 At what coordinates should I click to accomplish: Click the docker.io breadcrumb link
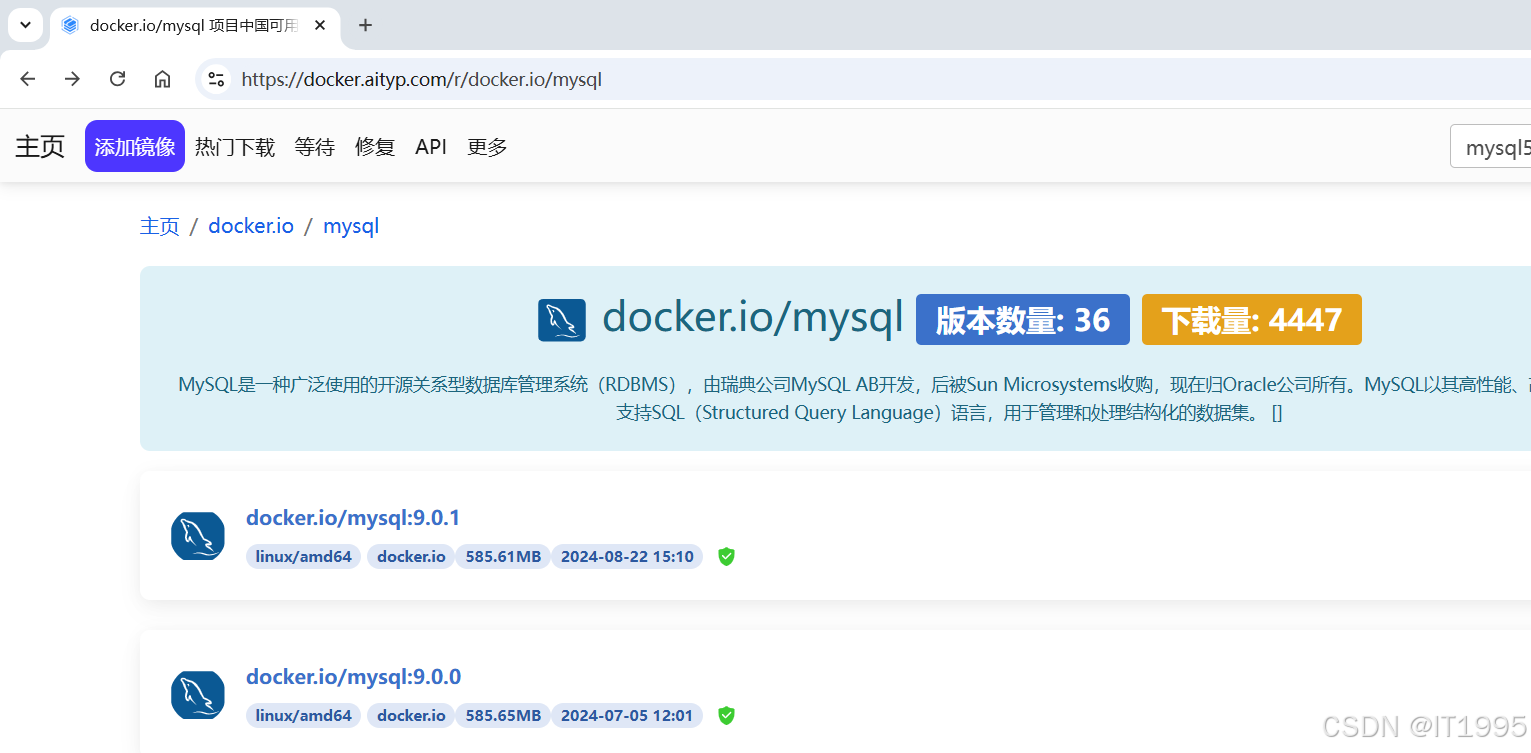251,226
